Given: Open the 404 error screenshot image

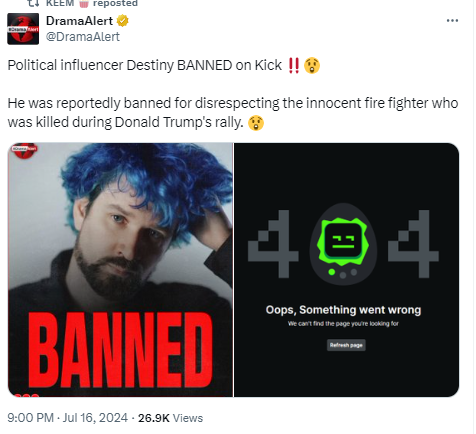Looking at the screenshot, I should pyautogui.click(x=347, y=270).
